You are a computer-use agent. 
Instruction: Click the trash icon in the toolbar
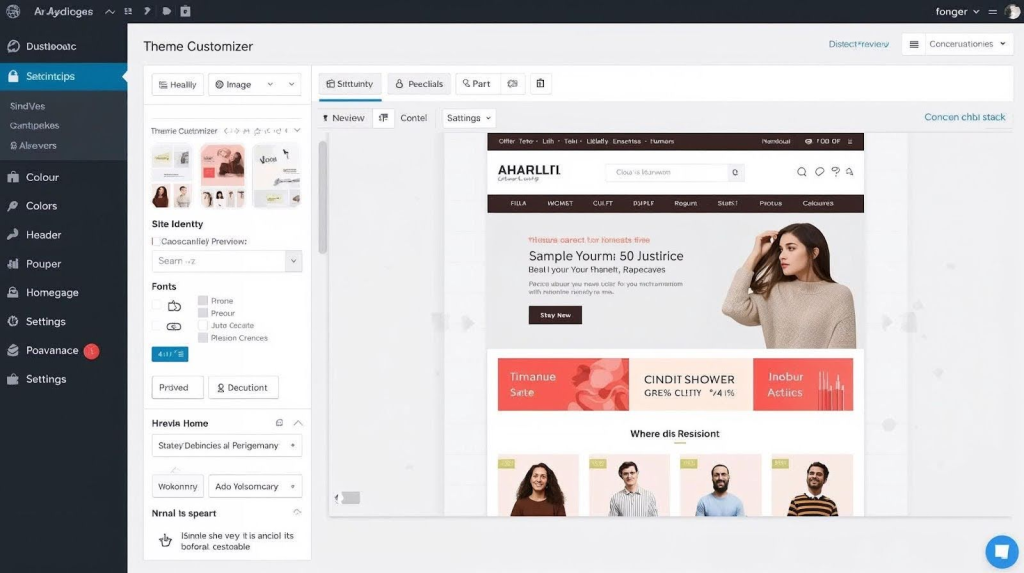[540, 84]
